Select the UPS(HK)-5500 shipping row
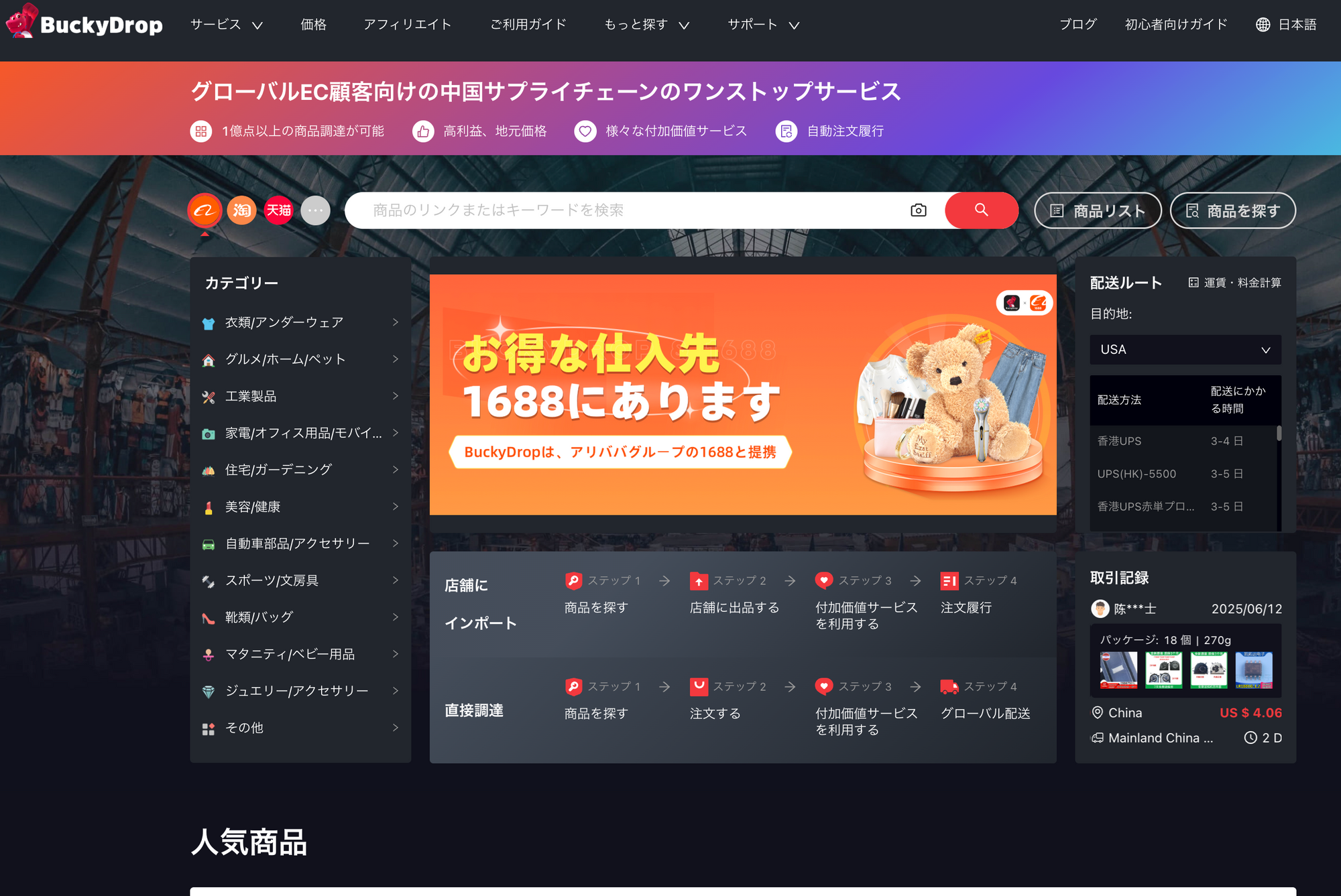1341x896 pixels. tap(1183, 474)
